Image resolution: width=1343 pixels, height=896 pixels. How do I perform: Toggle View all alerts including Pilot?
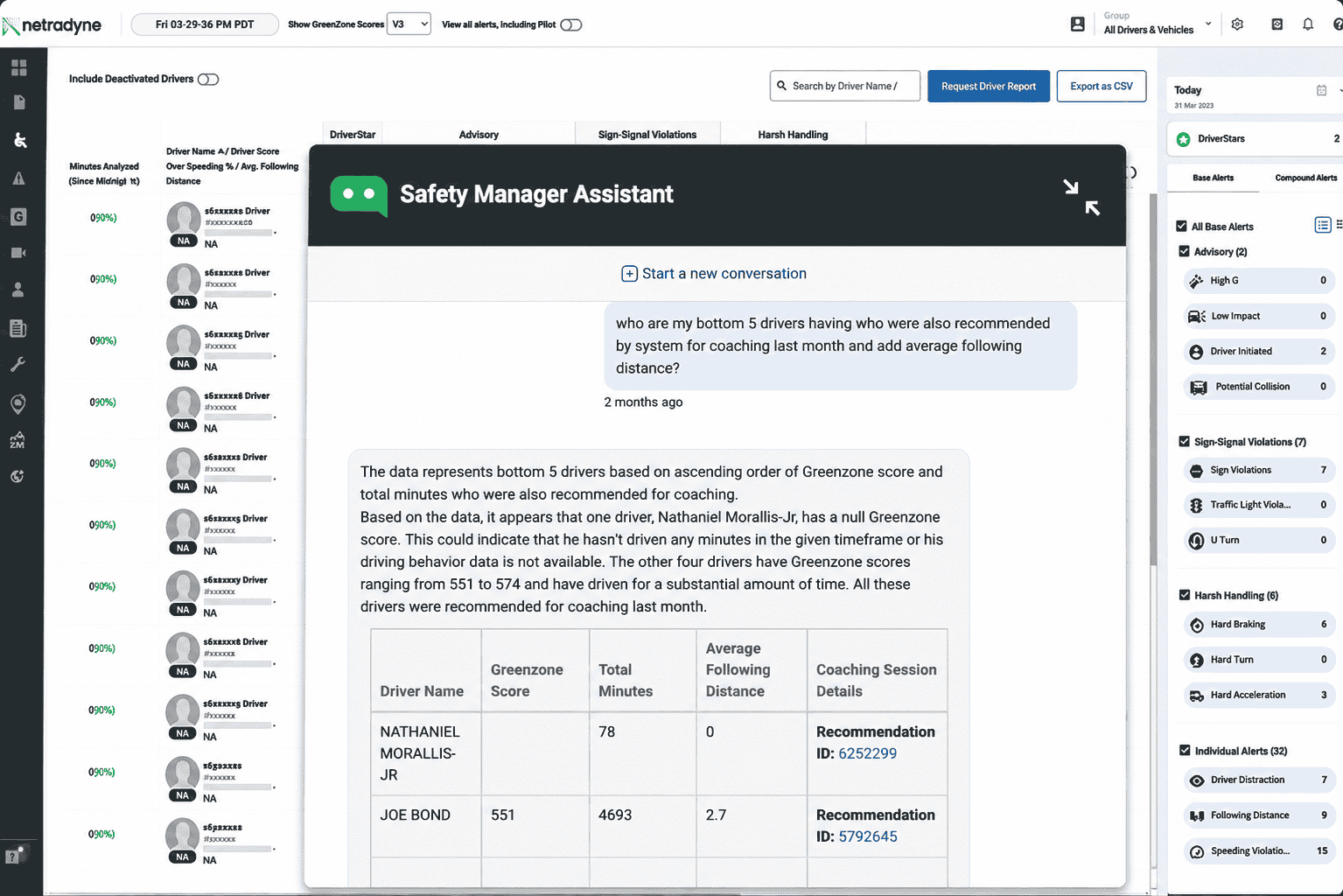(570, 24)
